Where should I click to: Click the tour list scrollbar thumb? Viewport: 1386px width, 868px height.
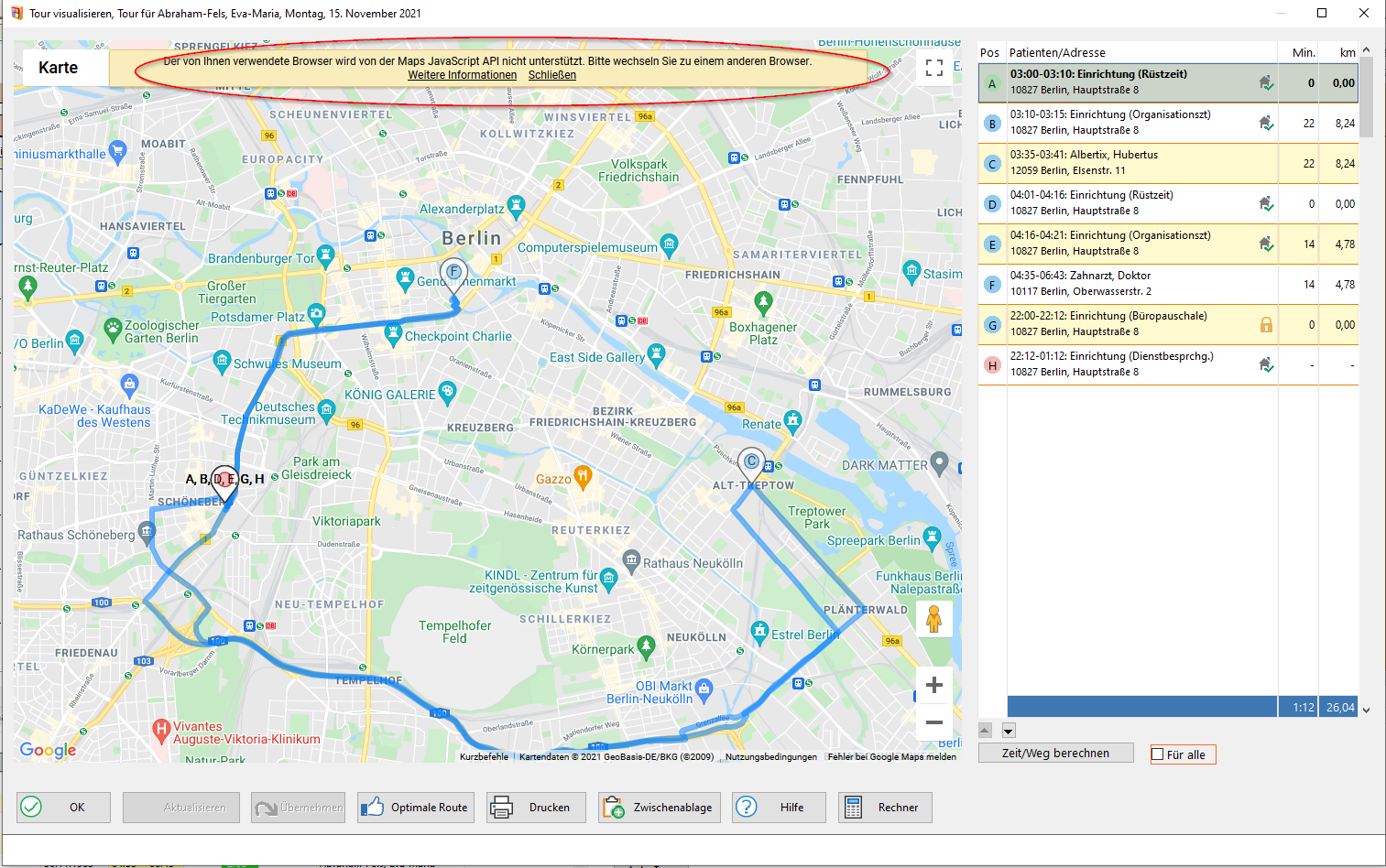[x=1366, y=97]
